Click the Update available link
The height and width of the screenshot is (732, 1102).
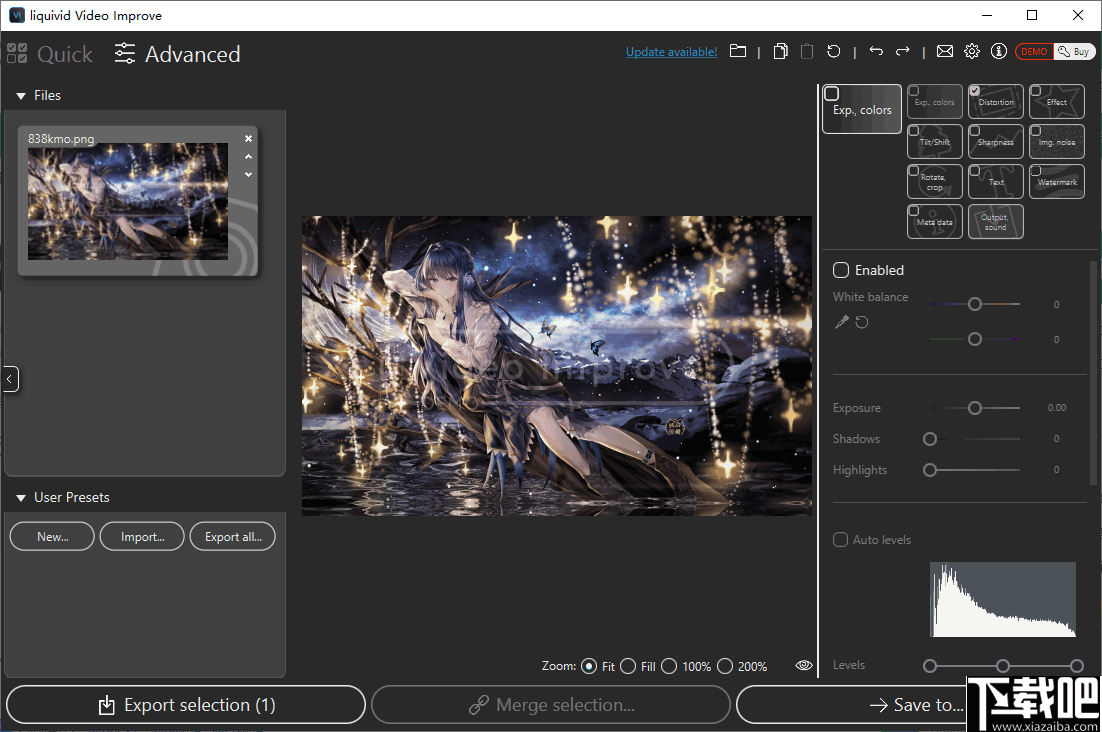click(671, 51)
